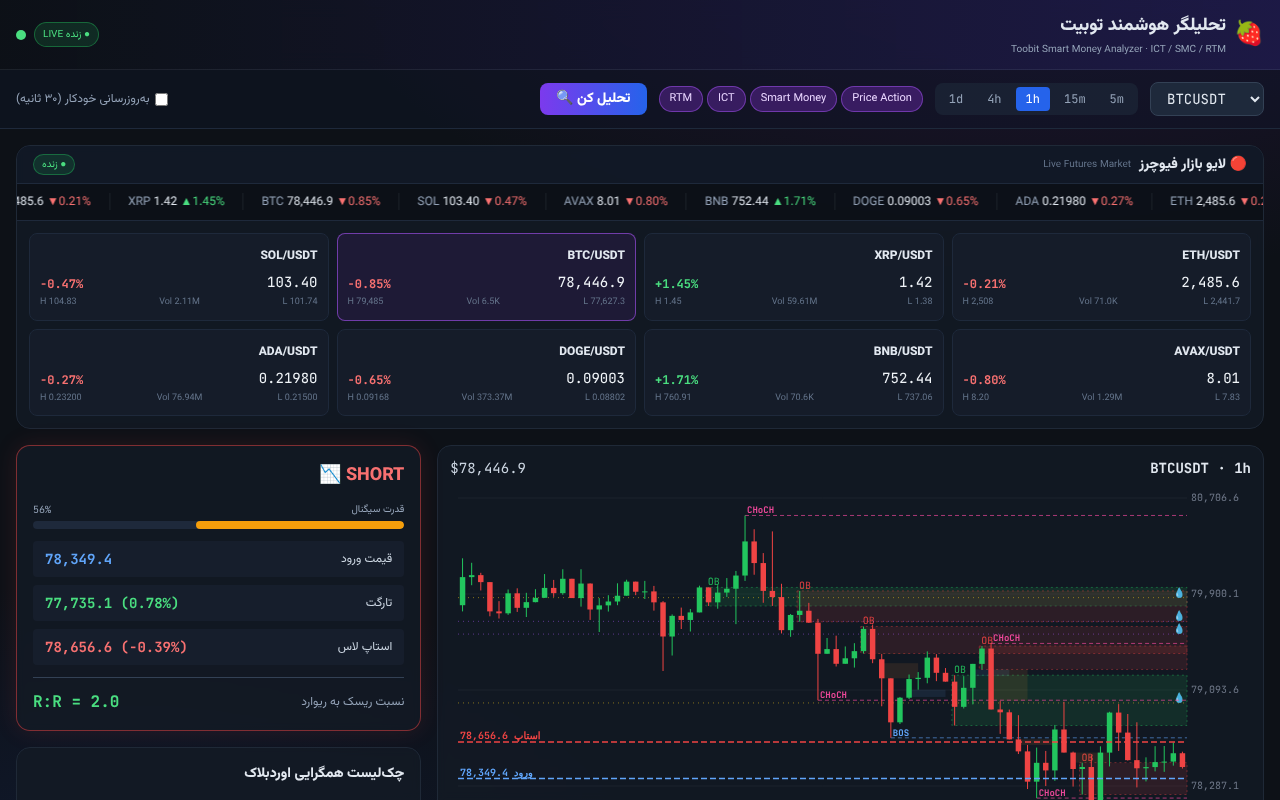Click the SOL 103.40 ticker item
This screenshot has width=1280, height=800.
pos(472,201)
